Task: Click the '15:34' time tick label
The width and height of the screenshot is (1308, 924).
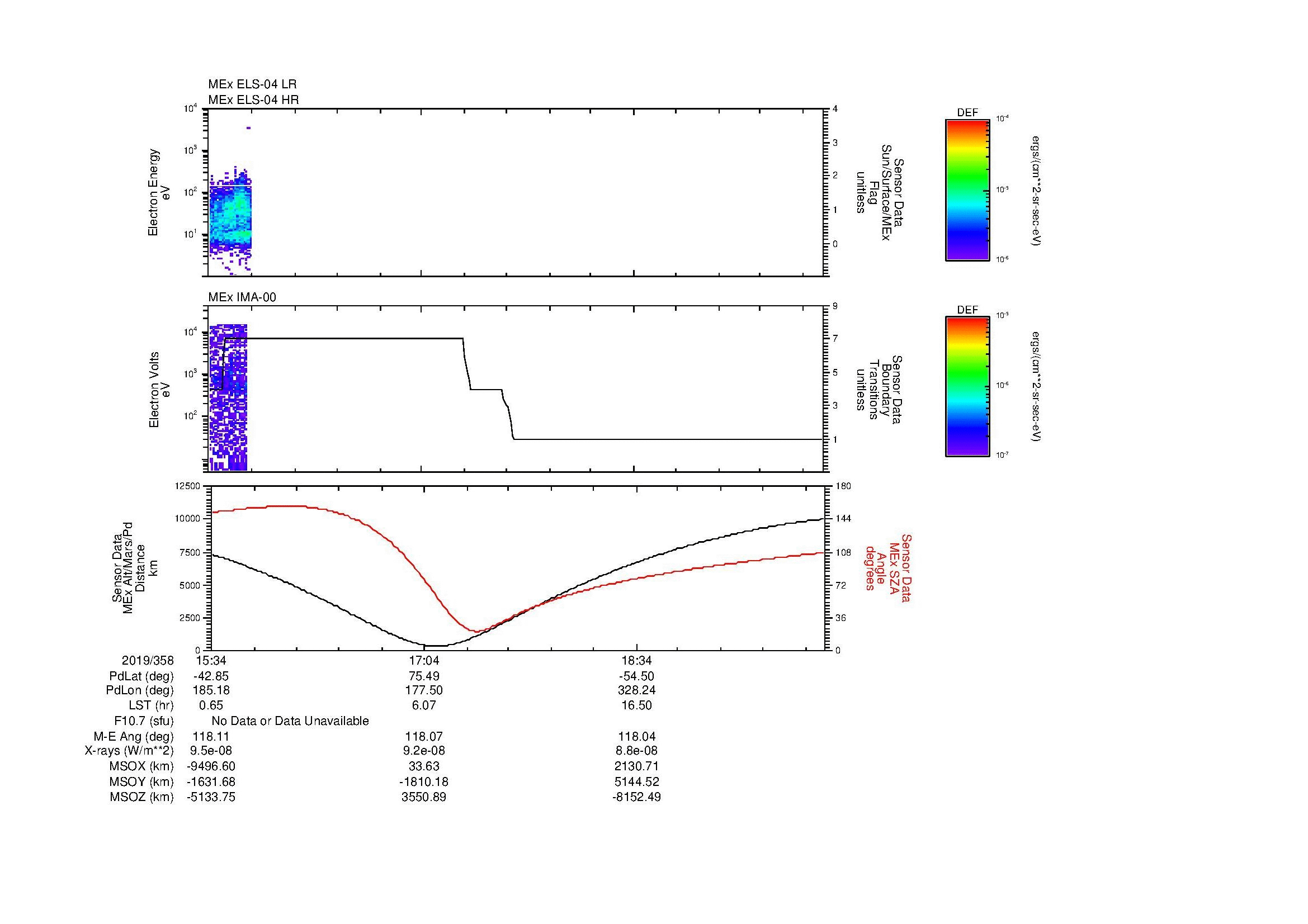Action: 211,660
